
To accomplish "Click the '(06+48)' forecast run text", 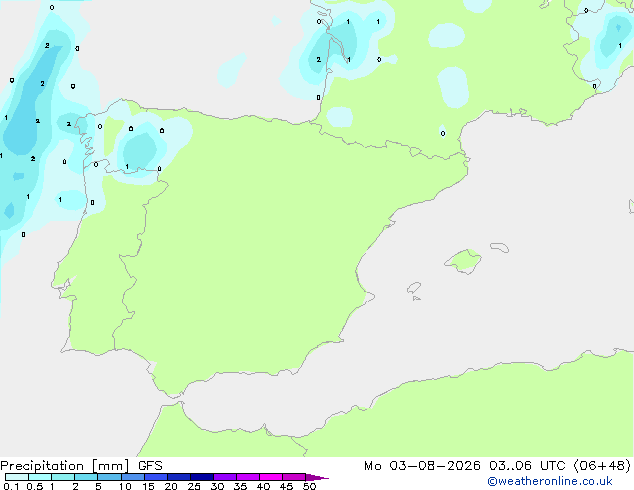I will pyautogui.click(x=602, y=466).
